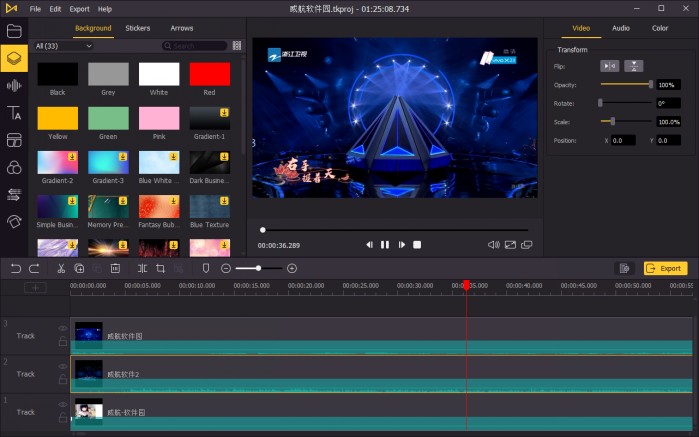Select the Yellow background swatch
Screen dimensions: 699x437
click(x=58, y=118)
